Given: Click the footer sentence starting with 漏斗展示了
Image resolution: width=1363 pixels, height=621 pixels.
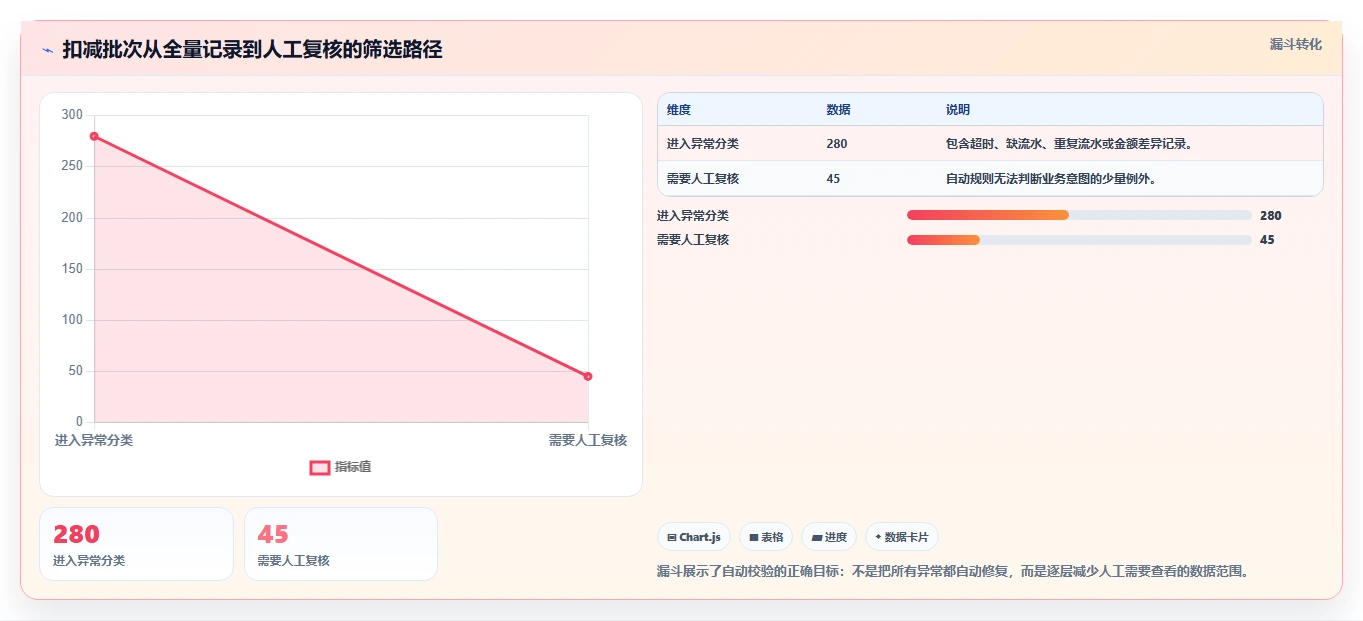Looking at the screenshot, I should pyautogui.click(x=953, y=572).
